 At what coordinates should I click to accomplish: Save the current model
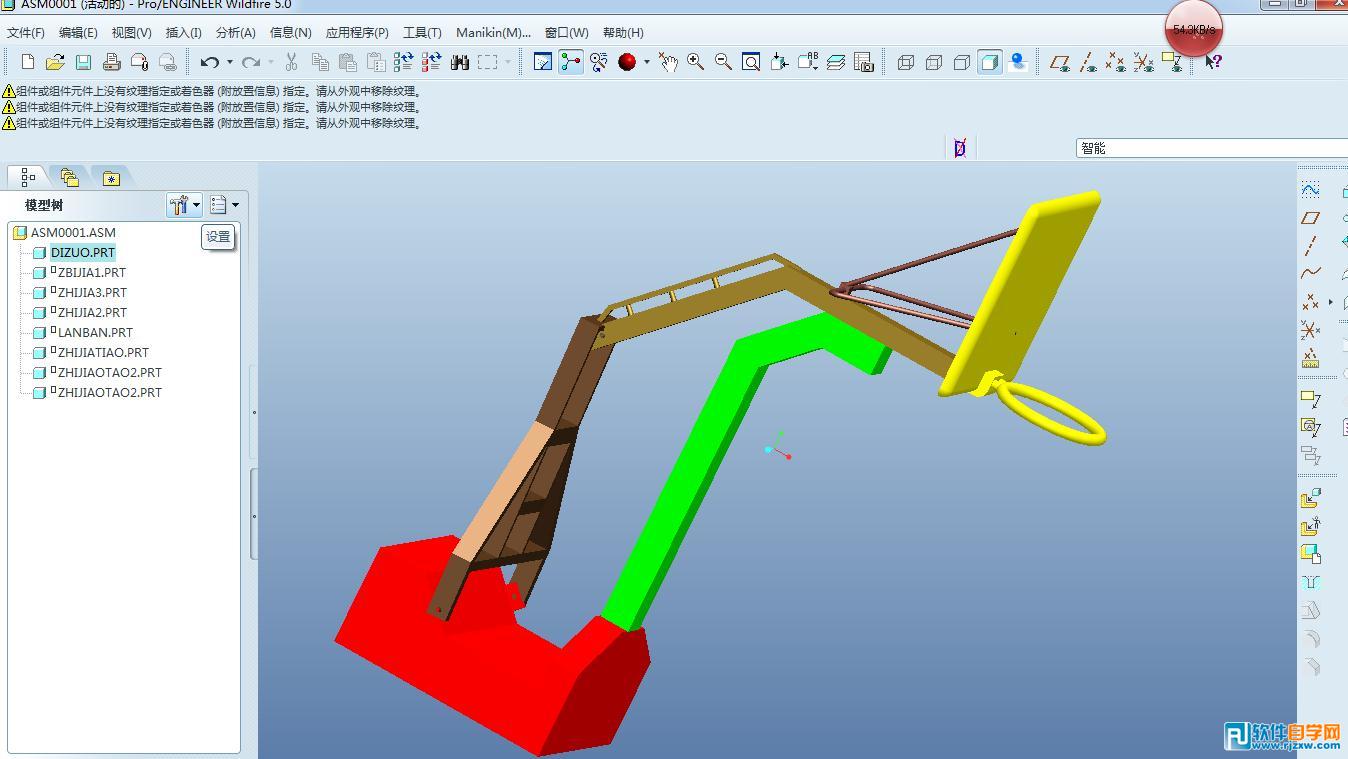(x=83, y=62)
